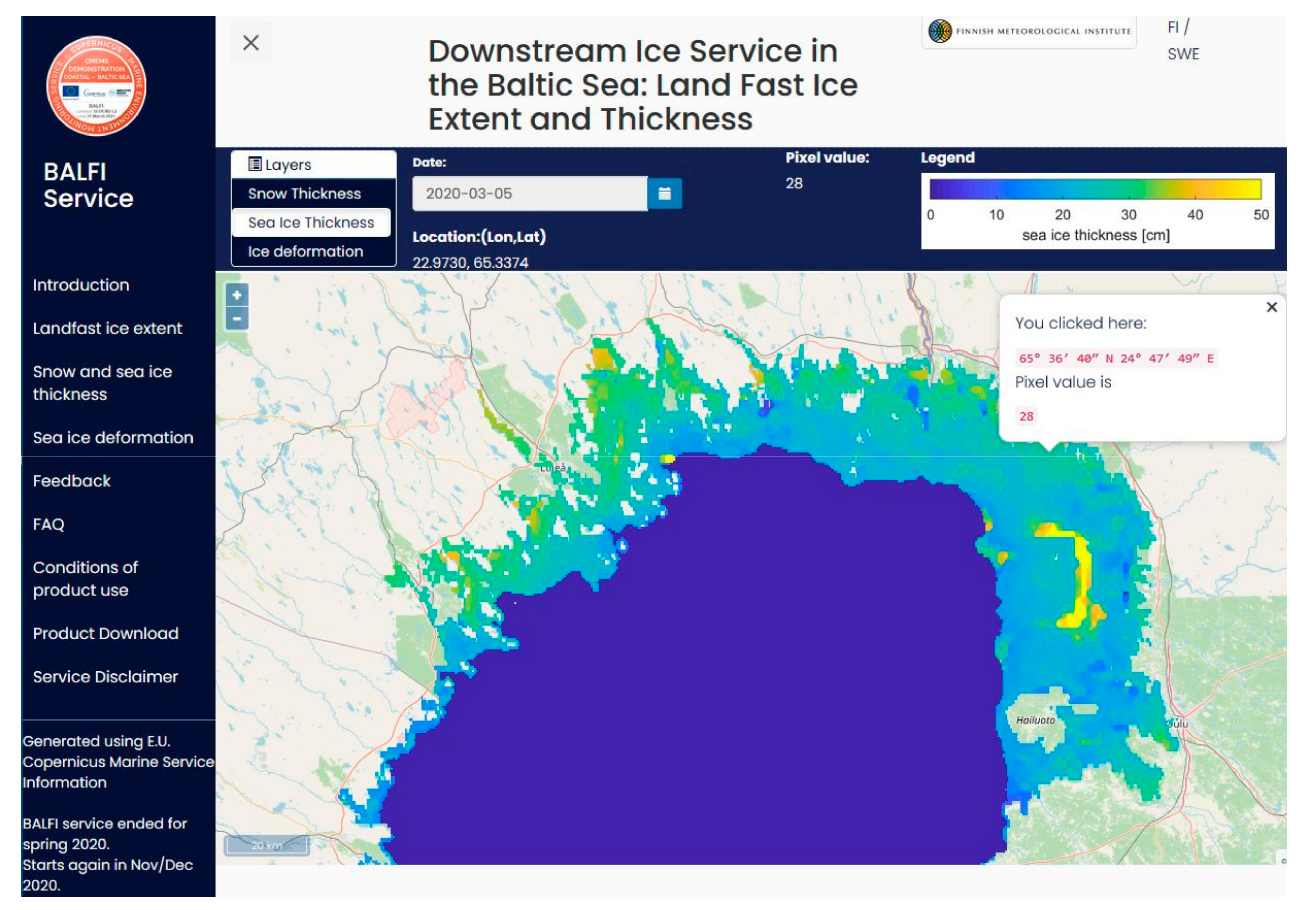Click Hailuoto island on the map
Image resolution: width=1316 pixels, height=910 pixels.
click(x=1035, y=720)
